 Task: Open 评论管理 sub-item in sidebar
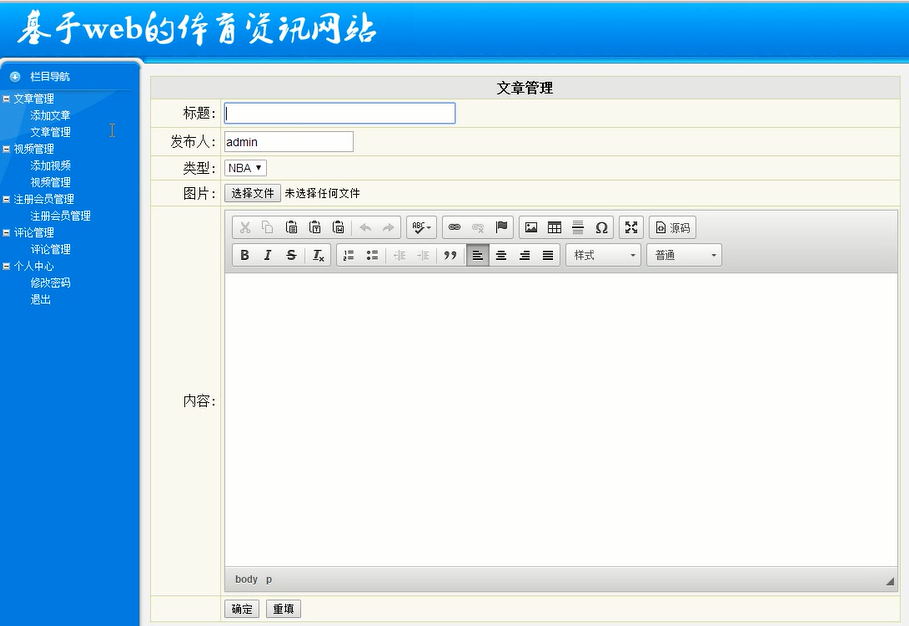(x=50, y=249)
